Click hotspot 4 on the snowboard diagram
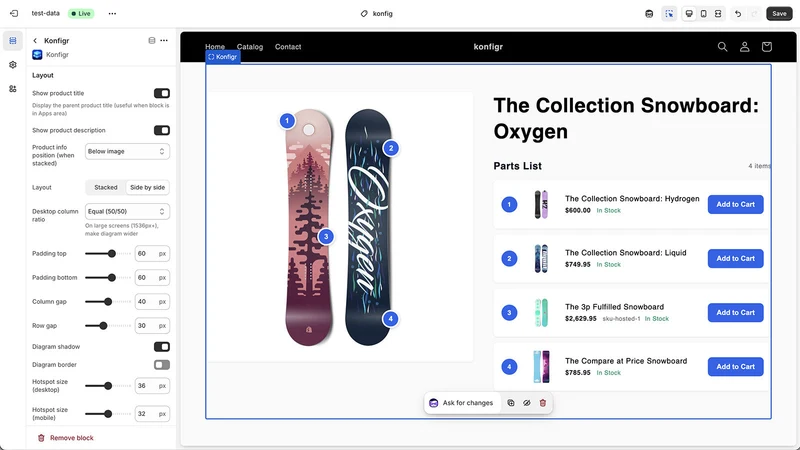The image size is (800, 450). (x=390, y=319)
